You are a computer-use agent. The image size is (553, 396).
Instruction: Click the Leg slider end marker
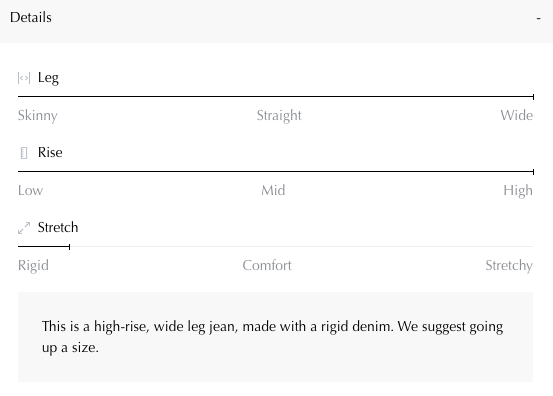coord(533,97)
